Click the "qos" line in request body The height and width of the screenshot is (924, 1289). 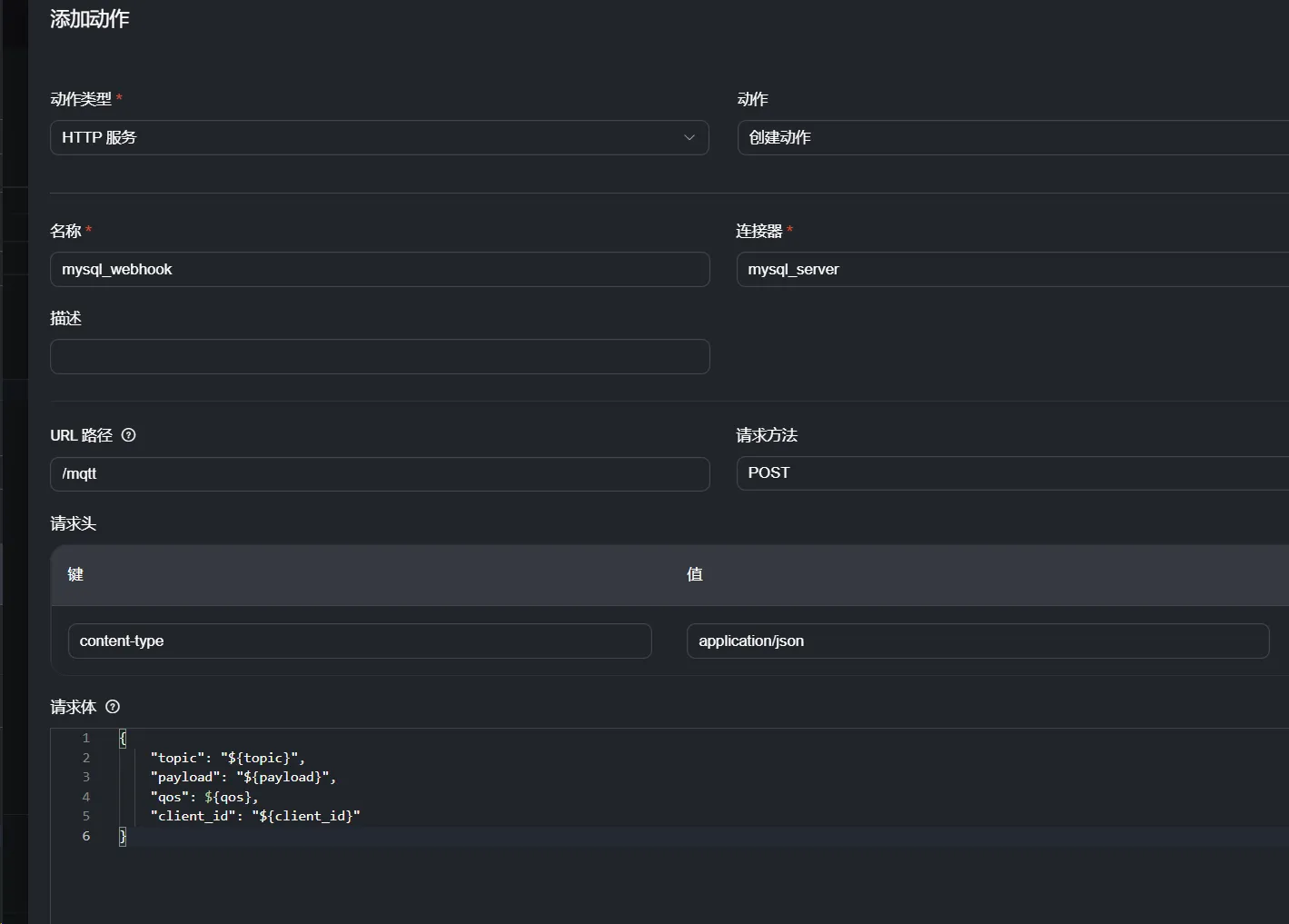pyautogui.click(x=204, y=797)
